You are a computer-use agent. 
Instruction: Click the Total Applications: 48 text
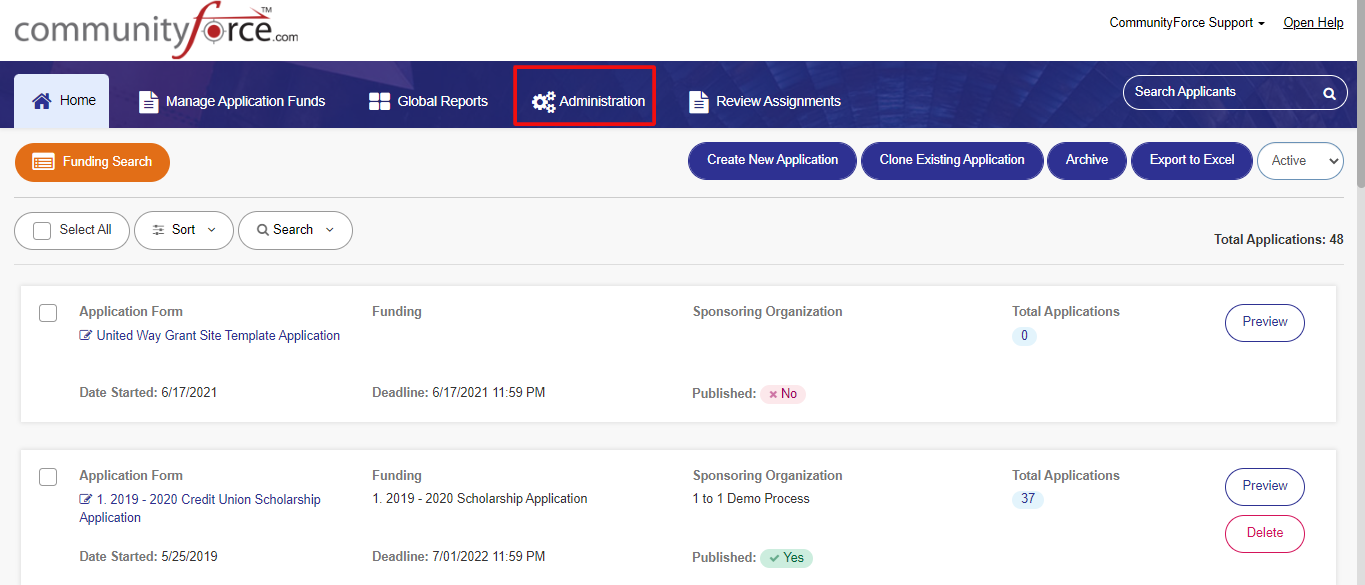click(1279, 240)
